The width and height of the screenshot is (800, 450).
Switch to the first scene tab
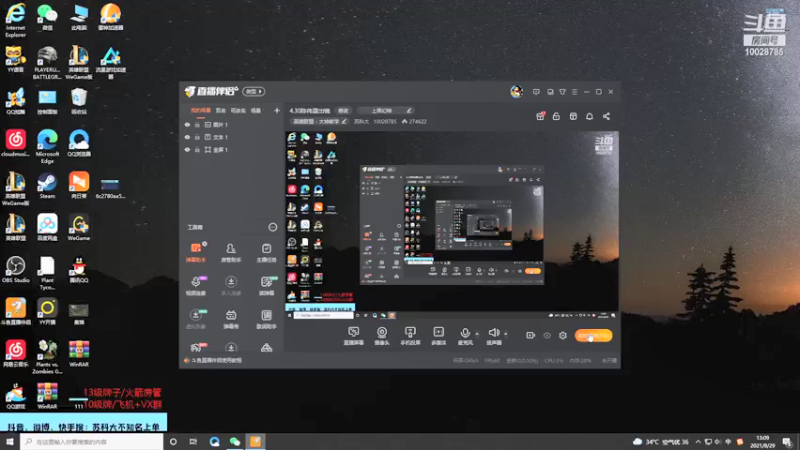point(201,110)
